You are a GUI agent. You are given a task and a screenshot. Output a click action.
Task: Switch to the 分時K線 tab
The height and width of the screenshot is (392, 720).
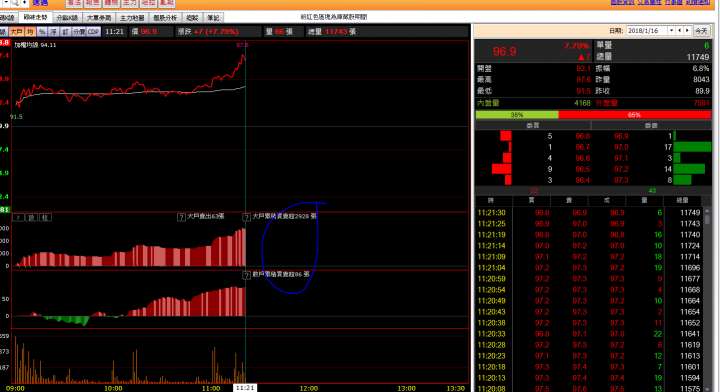tap(67, 18)
